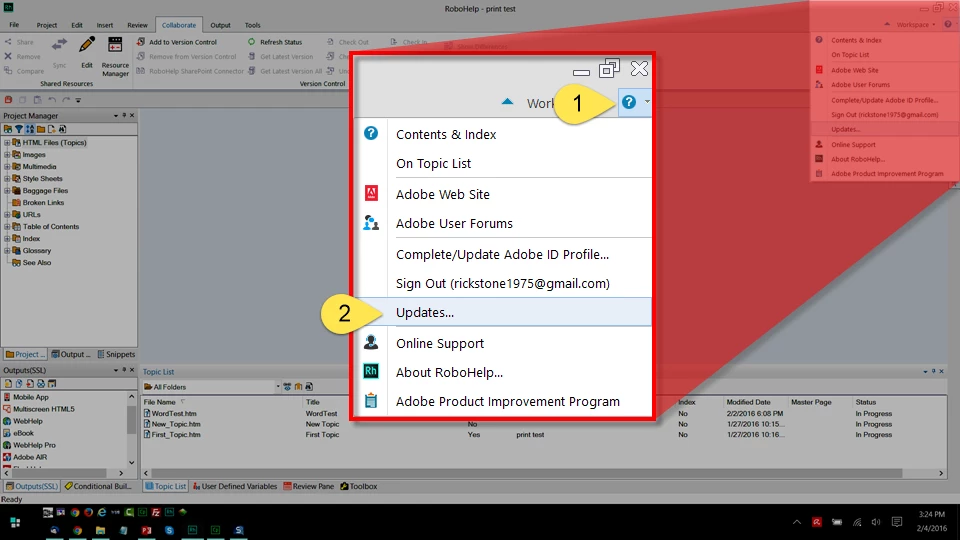The image size is (960, 540).
Task: Switch to the Tools ribbon tab
Action: [252, 25]
